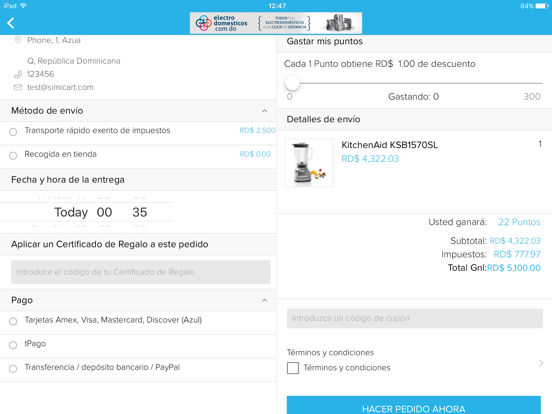Open Términos y condiciones details arrow
The image size is (552, 414).
click(x=541, y=363)
